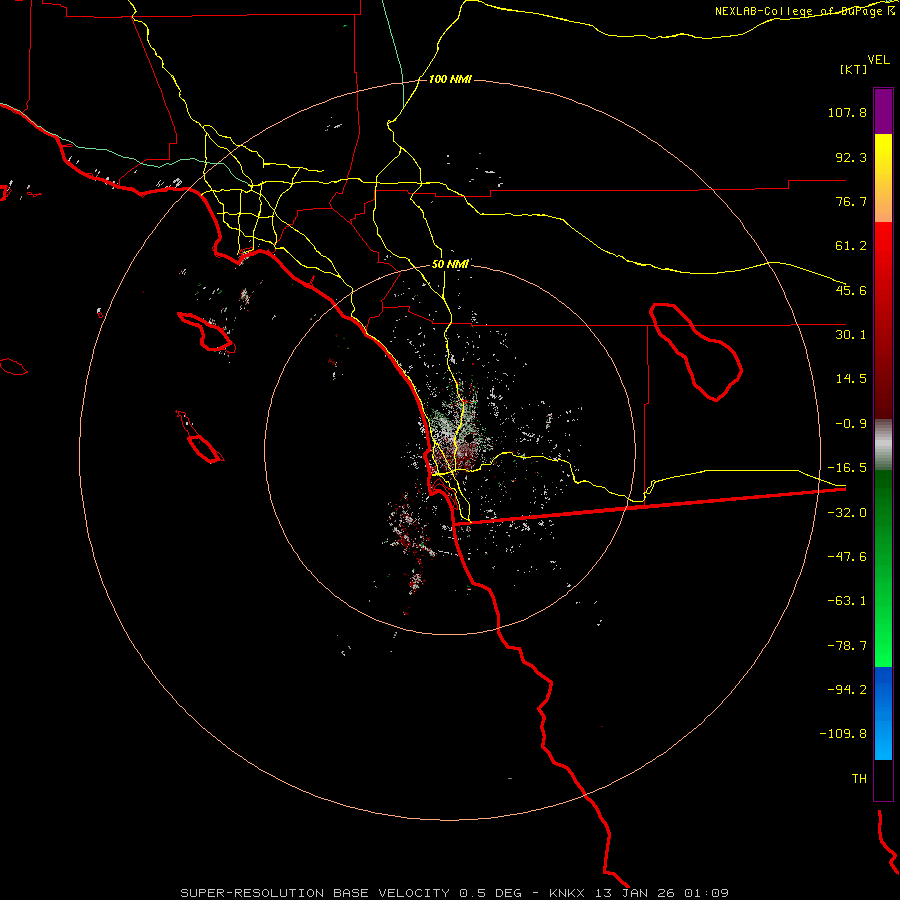The image size is (900, 900).
Task: Click the 13 JAN 26 01:09 timestamp
Action: [662, 893]
